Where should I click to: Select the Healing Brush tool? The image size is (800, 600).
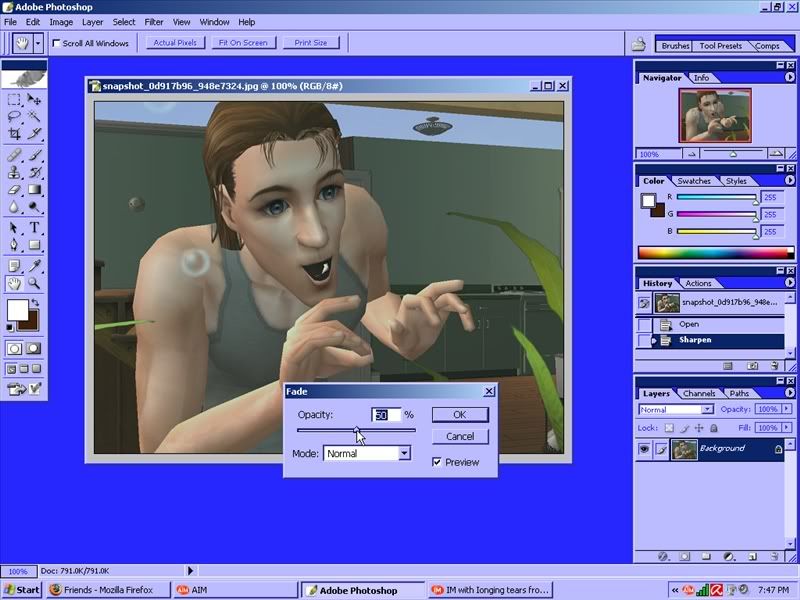14,155
